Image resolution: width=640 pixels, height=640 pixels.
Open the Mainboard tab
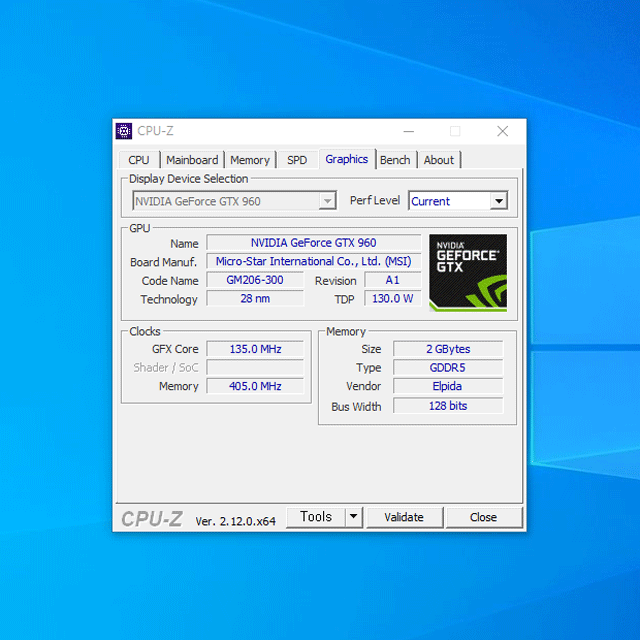click(192, 160)
